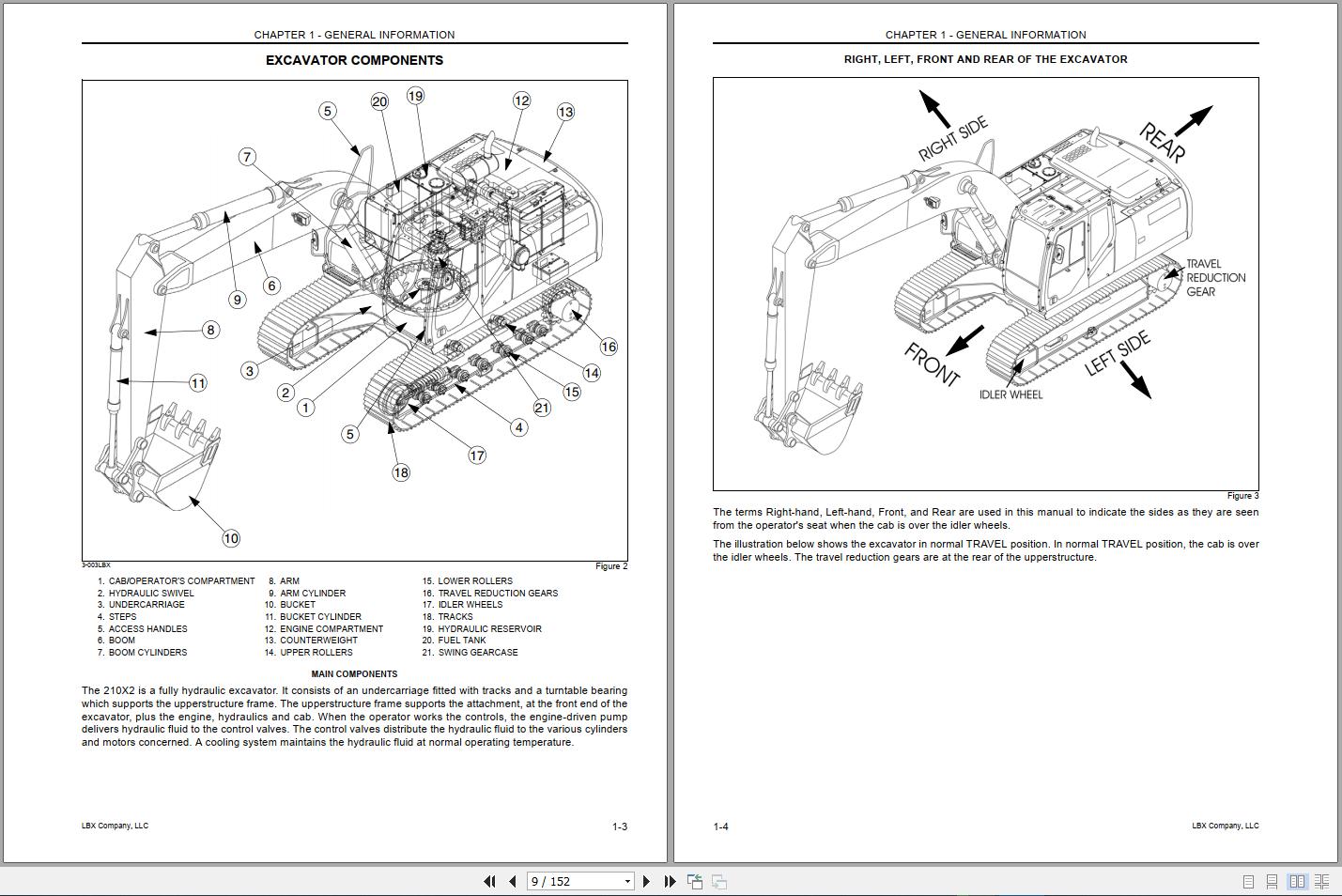This screenshot has height=896, width=1342.
Task: Click the 'IDLER WHEEL' diagram label
Action: tap(1010, 395)
